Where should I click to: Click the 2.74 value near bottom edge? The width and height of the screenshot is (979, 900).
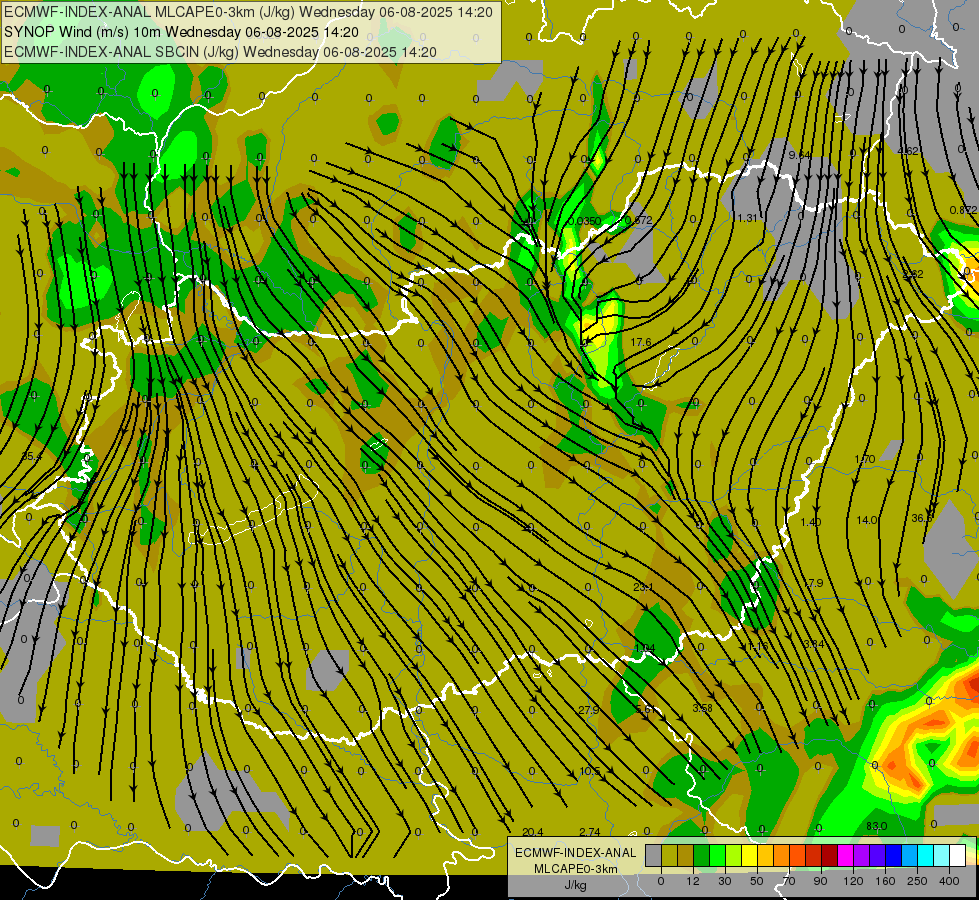590,832
